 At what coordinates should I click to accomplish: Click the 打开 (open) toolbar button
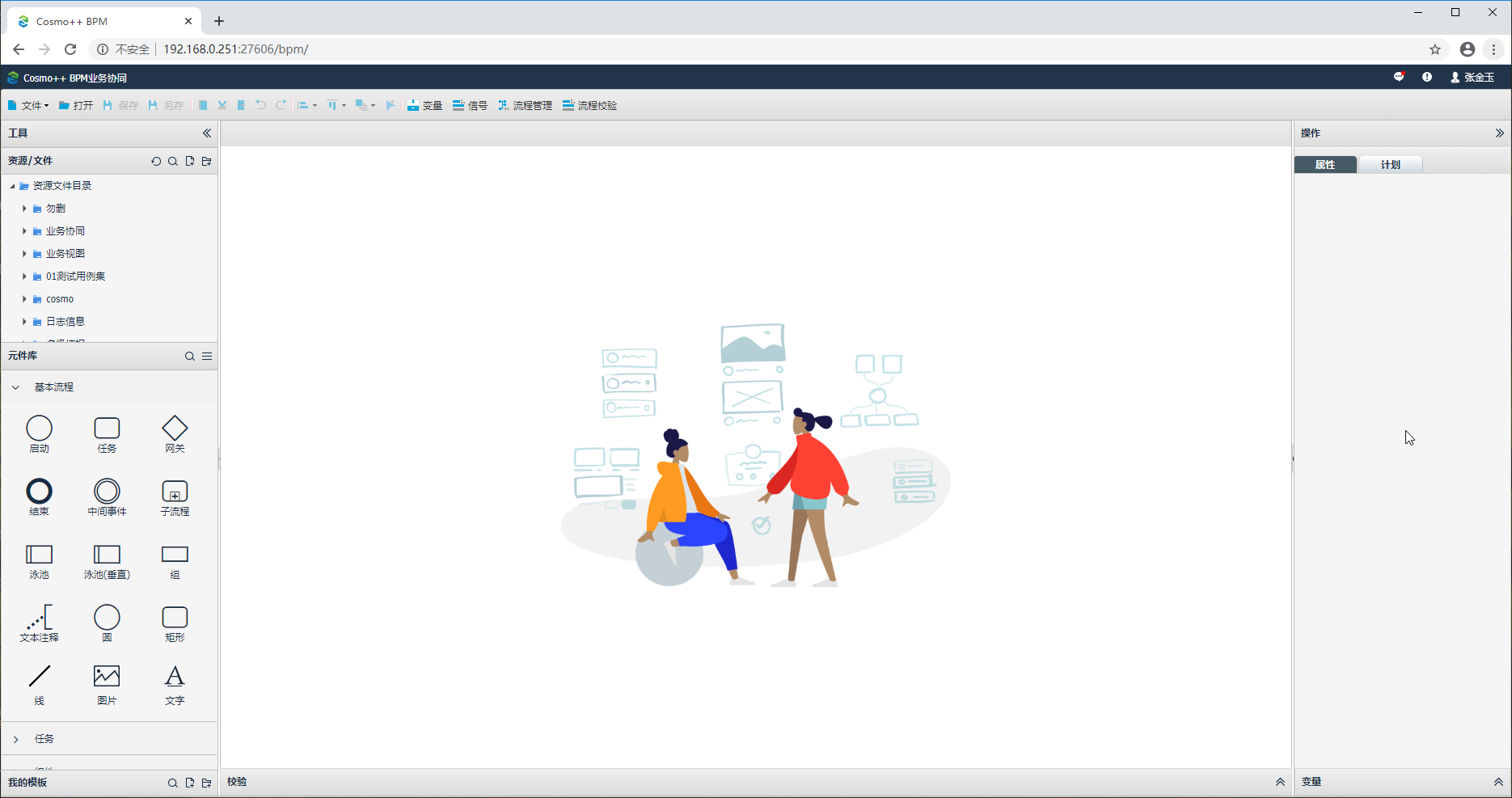[76, 105]
